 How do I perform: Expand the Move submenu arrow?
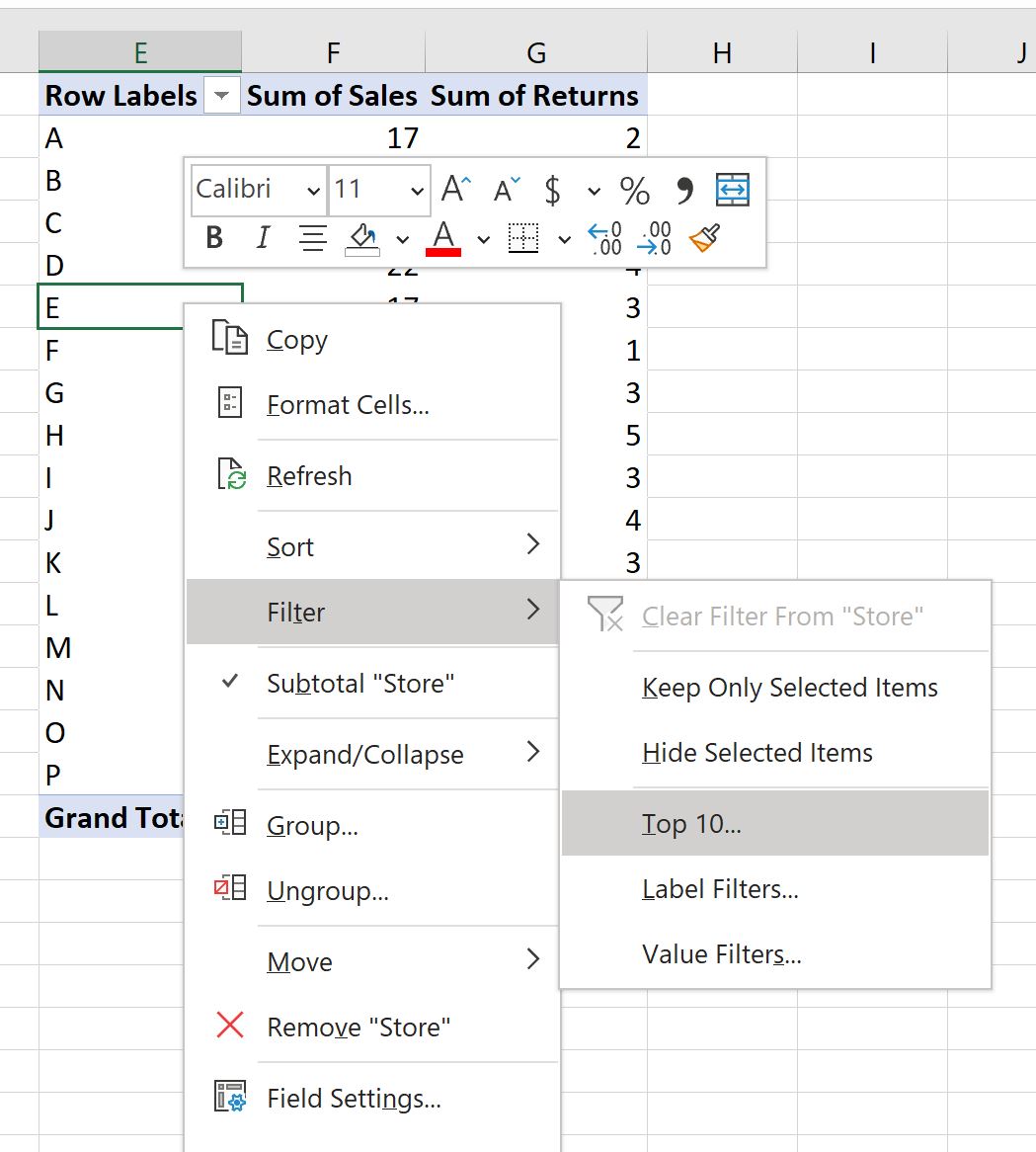(533, 958)
